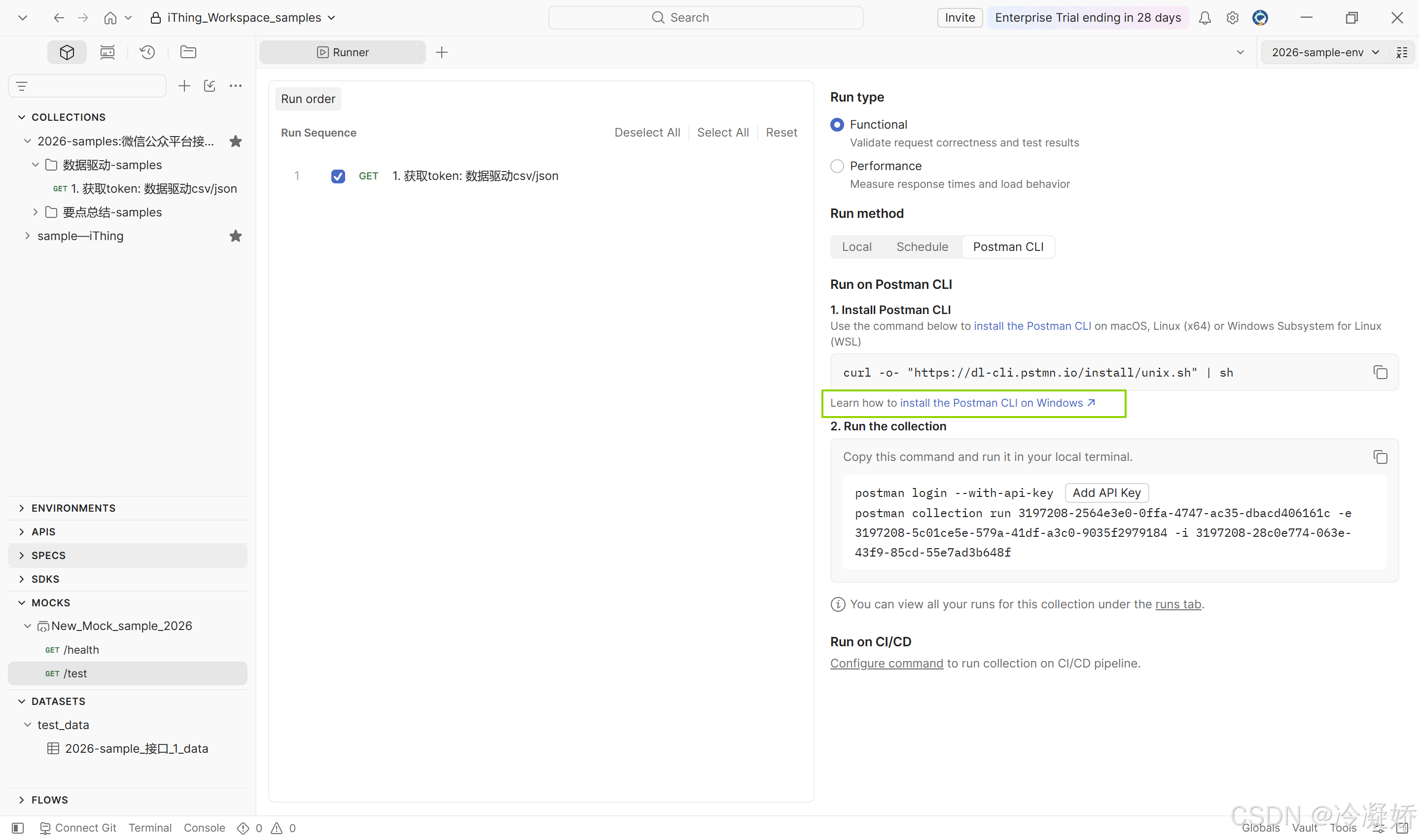Go forward with the right arrow icon

coord(83,18)
